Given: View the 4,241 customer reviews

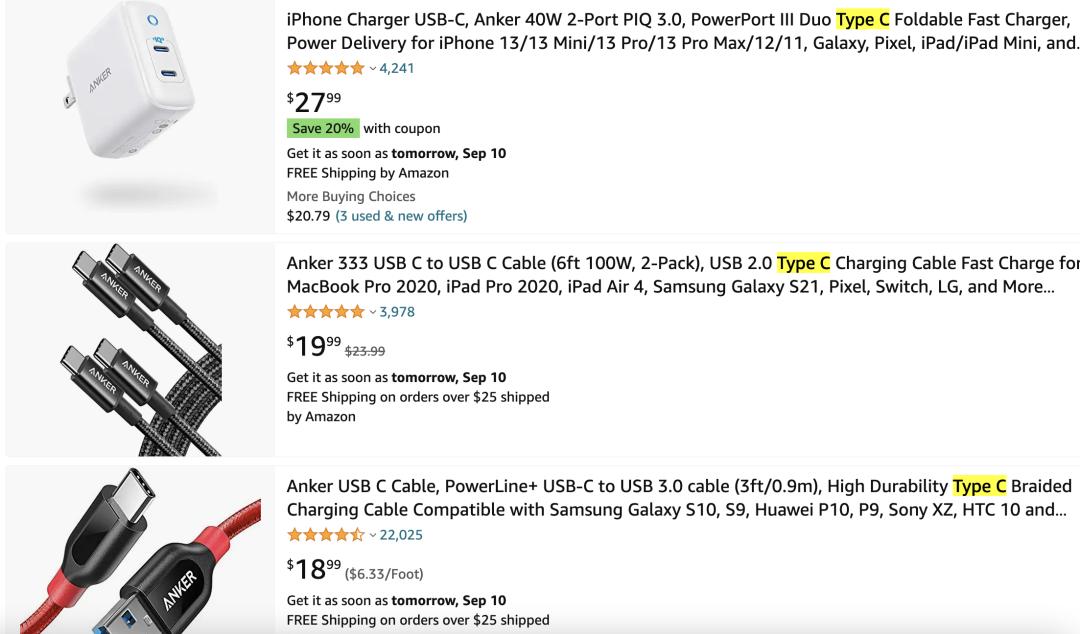Looking at the screenshot, I should 397,68.
